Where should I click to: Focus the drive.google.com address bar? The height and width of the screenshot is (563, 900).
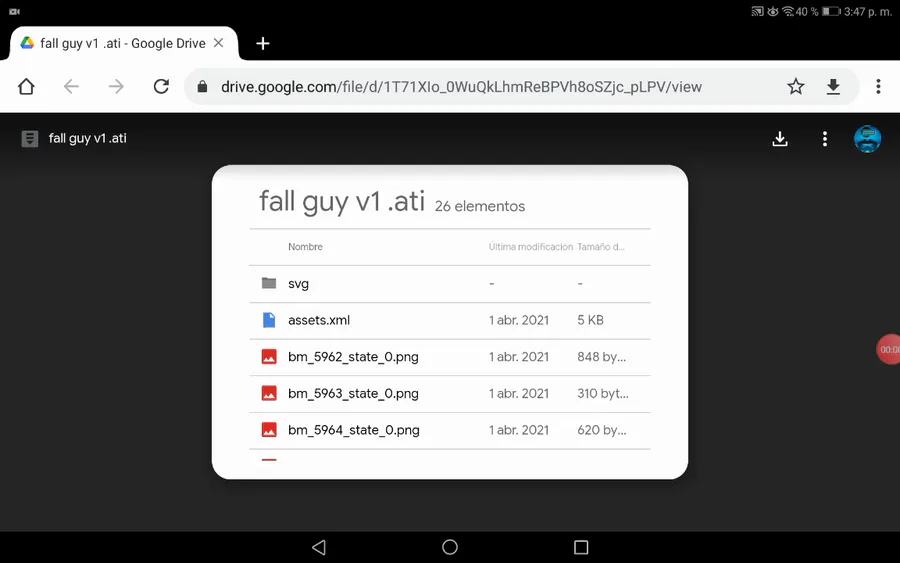[460, 87]
